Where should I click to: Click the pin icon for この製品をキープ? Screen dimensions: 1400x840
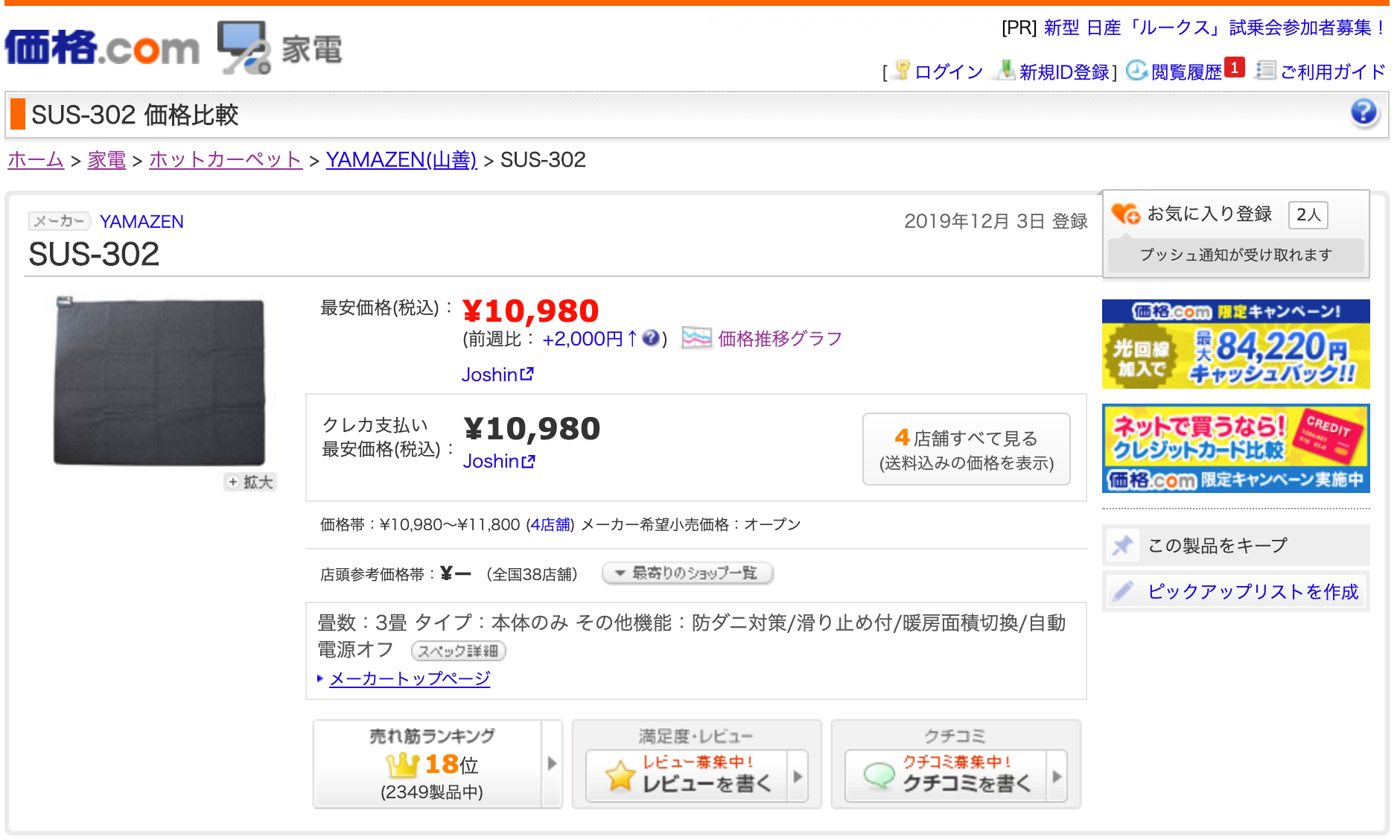(x=1123, y=544)
